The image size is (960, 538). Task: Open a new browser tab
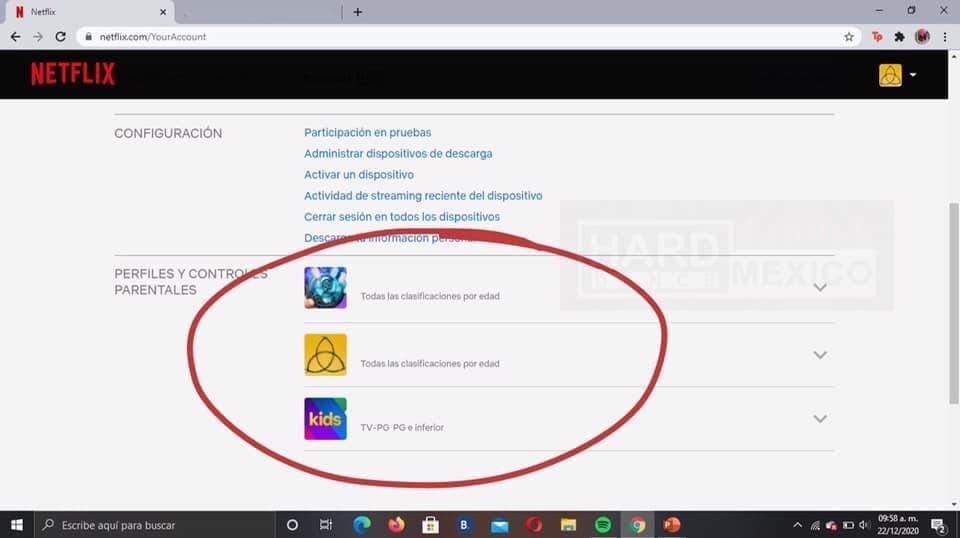(358, 12)
